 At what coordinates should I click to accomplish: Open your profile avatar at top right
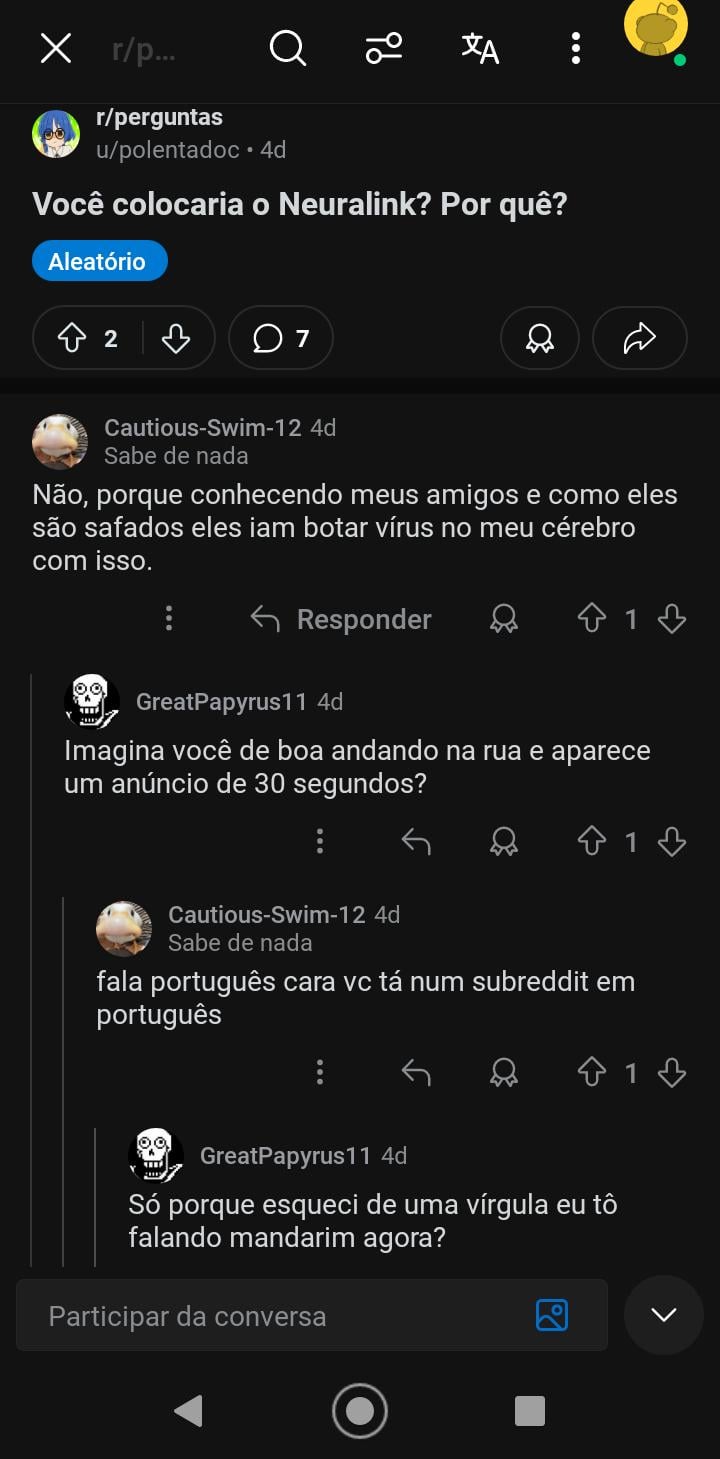[655, 30]
